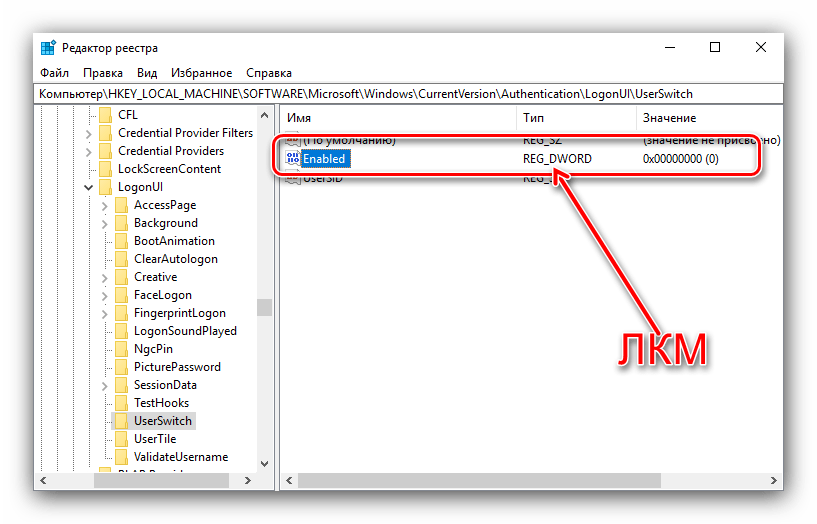Screen dimensions: 817x524
Task: Select the Credential Provider Filters folder icon
Action: [x=105, y=133]
